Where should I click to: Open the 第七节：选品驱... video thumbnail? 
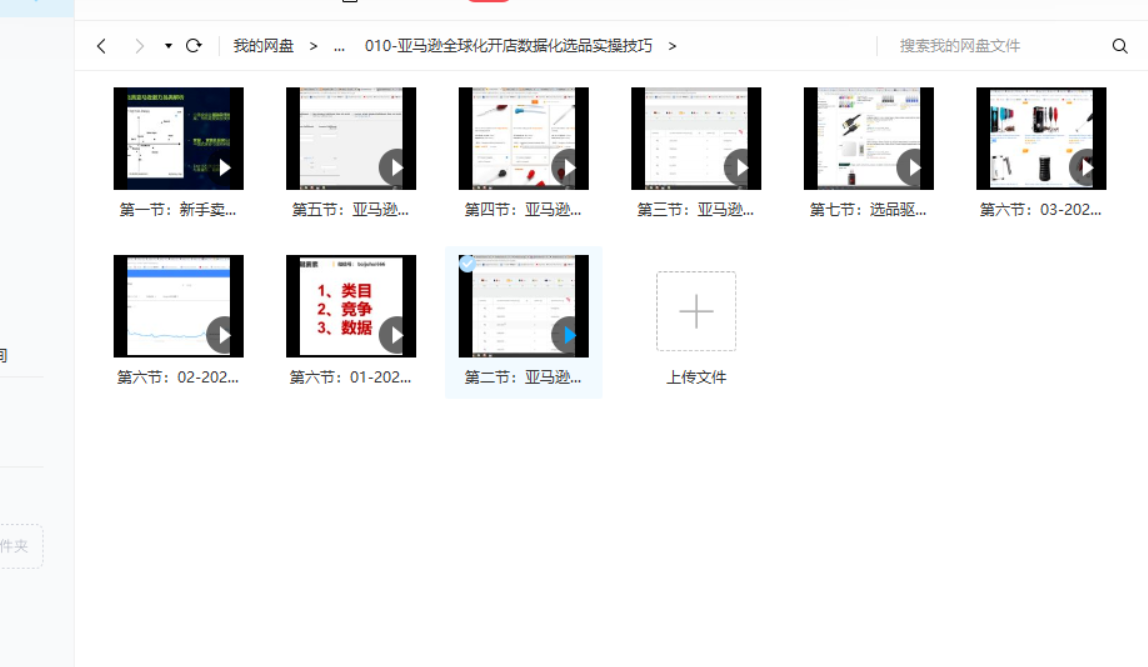(x=869, y=138)
